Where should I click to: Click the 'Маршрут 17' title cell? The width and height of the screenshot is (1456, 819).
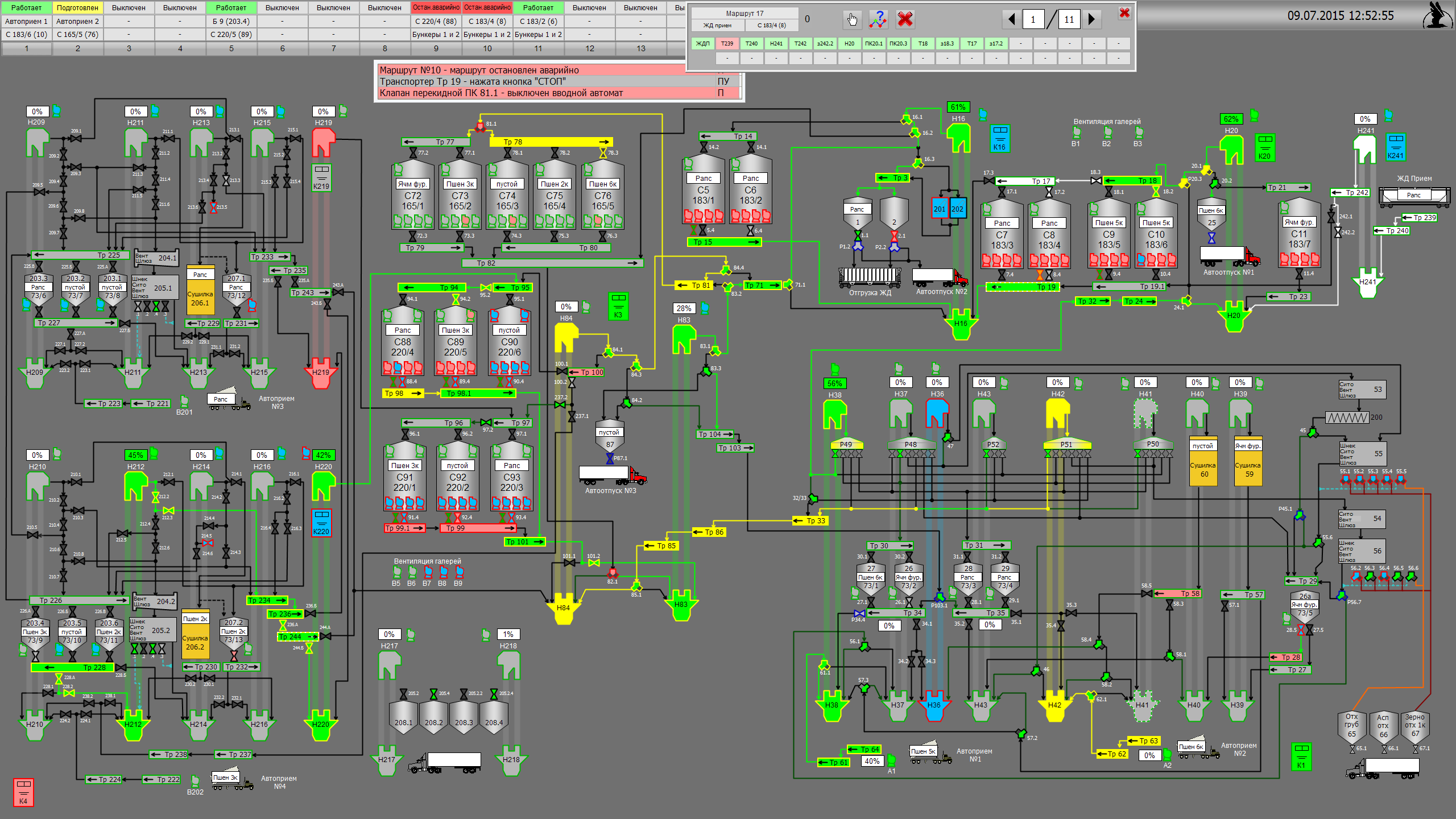[x=744, y=13]
